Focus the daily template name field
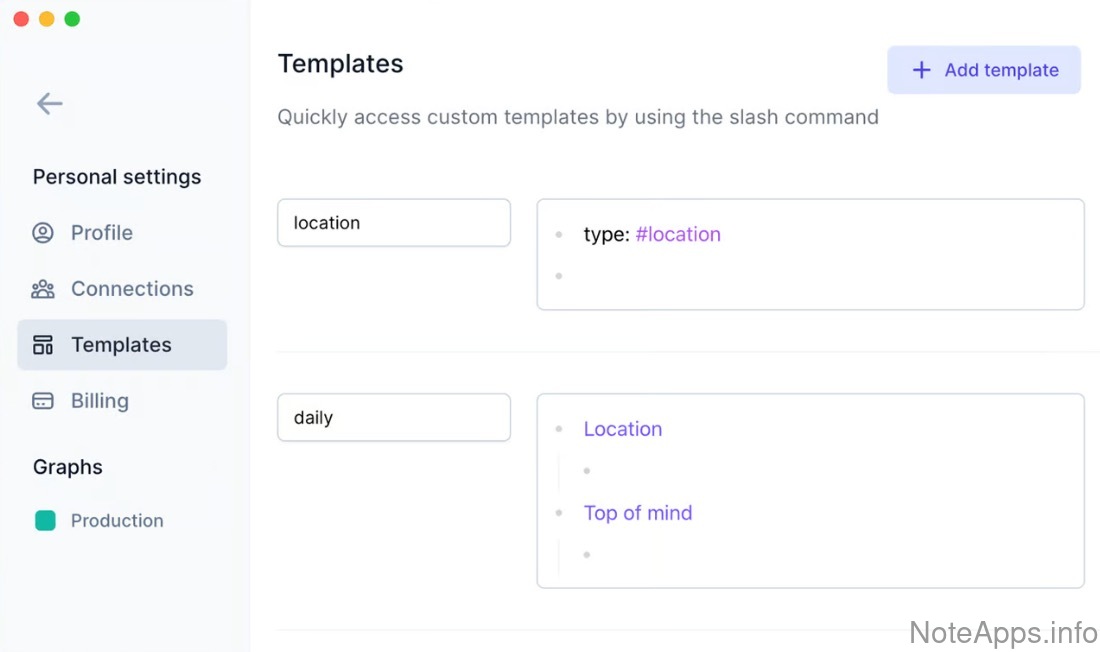The height and width of the screenshot is (652, 1100). click(x=393, y=418)
